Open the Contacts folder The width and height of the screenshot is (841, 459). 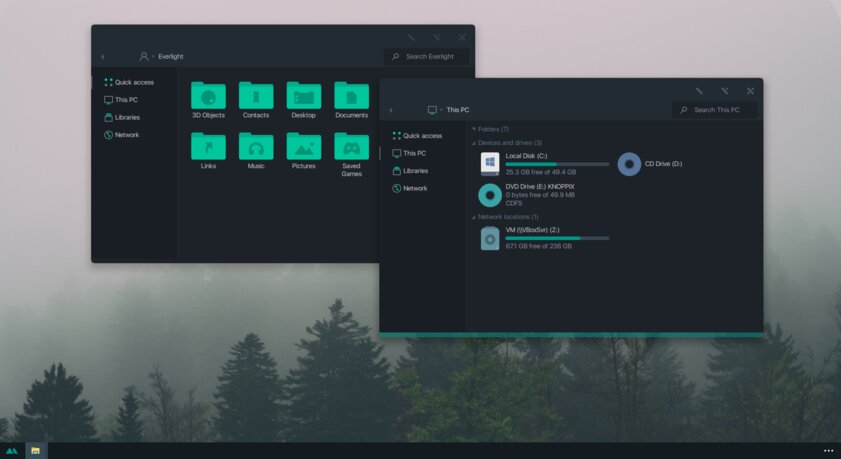click(x=256, y=97)
